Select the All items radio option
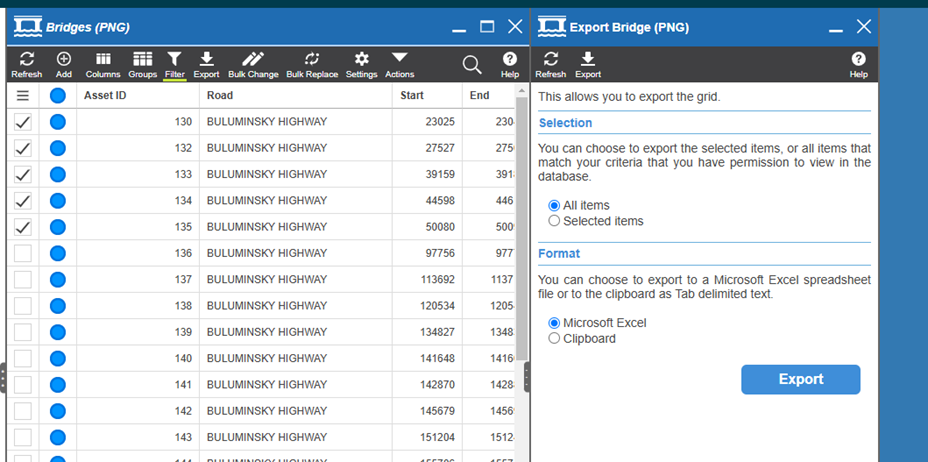The height and width of the screenshot is (462, 928). coord(554,205)
